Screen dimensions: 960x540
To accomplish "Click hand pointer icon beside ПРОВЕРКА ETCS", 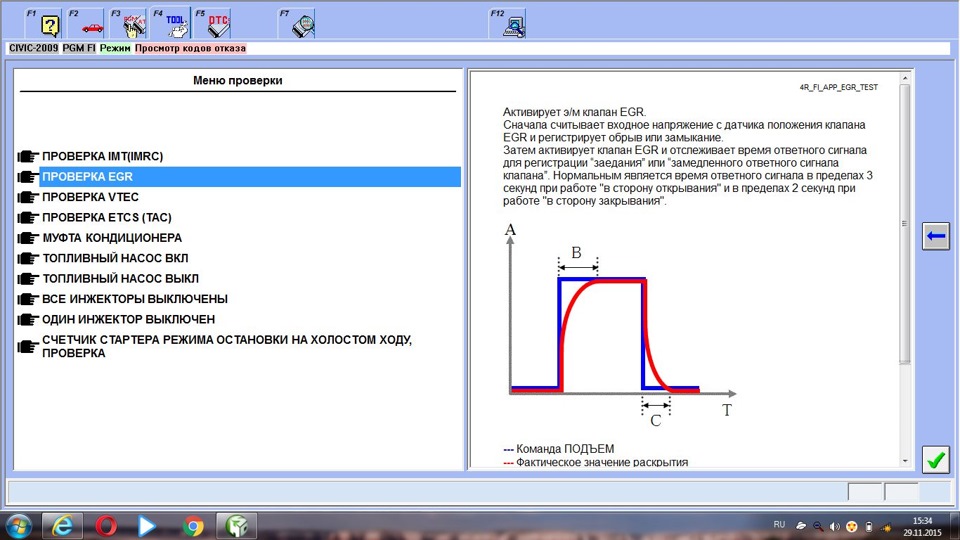I will (x=28, y=218).
